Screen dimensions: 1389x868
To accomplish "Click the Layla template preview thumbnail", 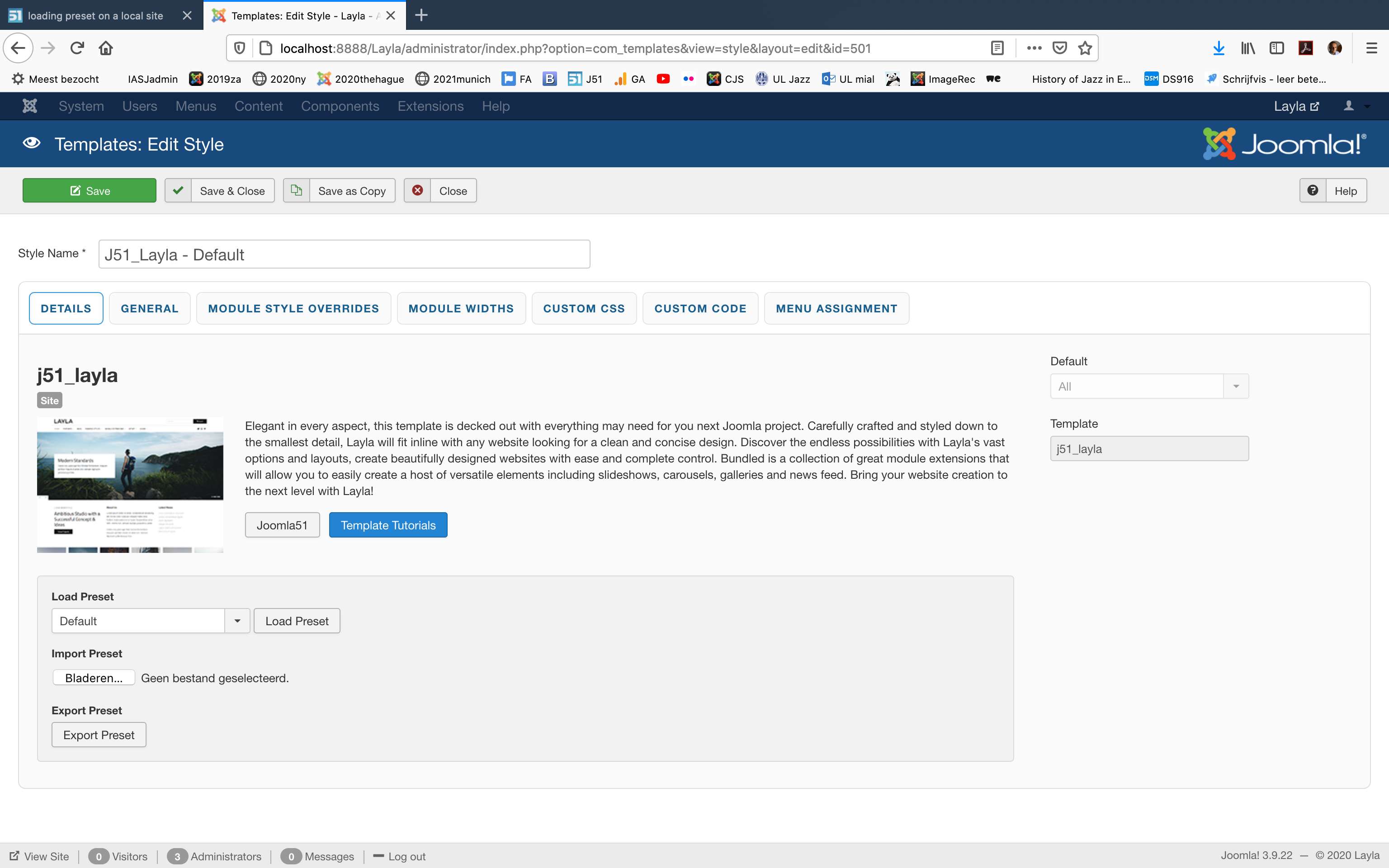I will (x=130, y=485).
